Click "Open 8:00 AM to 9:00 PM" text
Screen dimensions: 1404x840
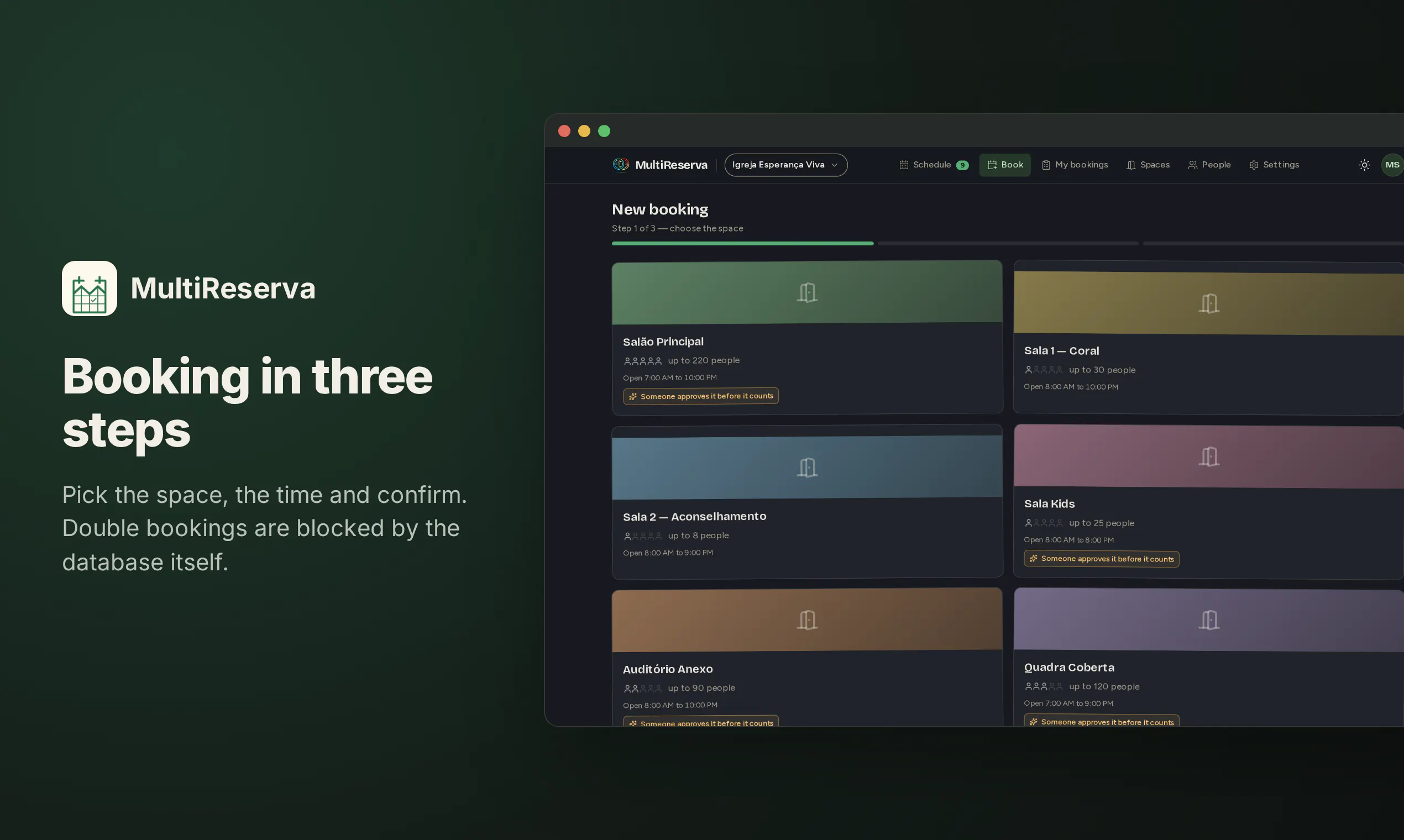(668, 553)
